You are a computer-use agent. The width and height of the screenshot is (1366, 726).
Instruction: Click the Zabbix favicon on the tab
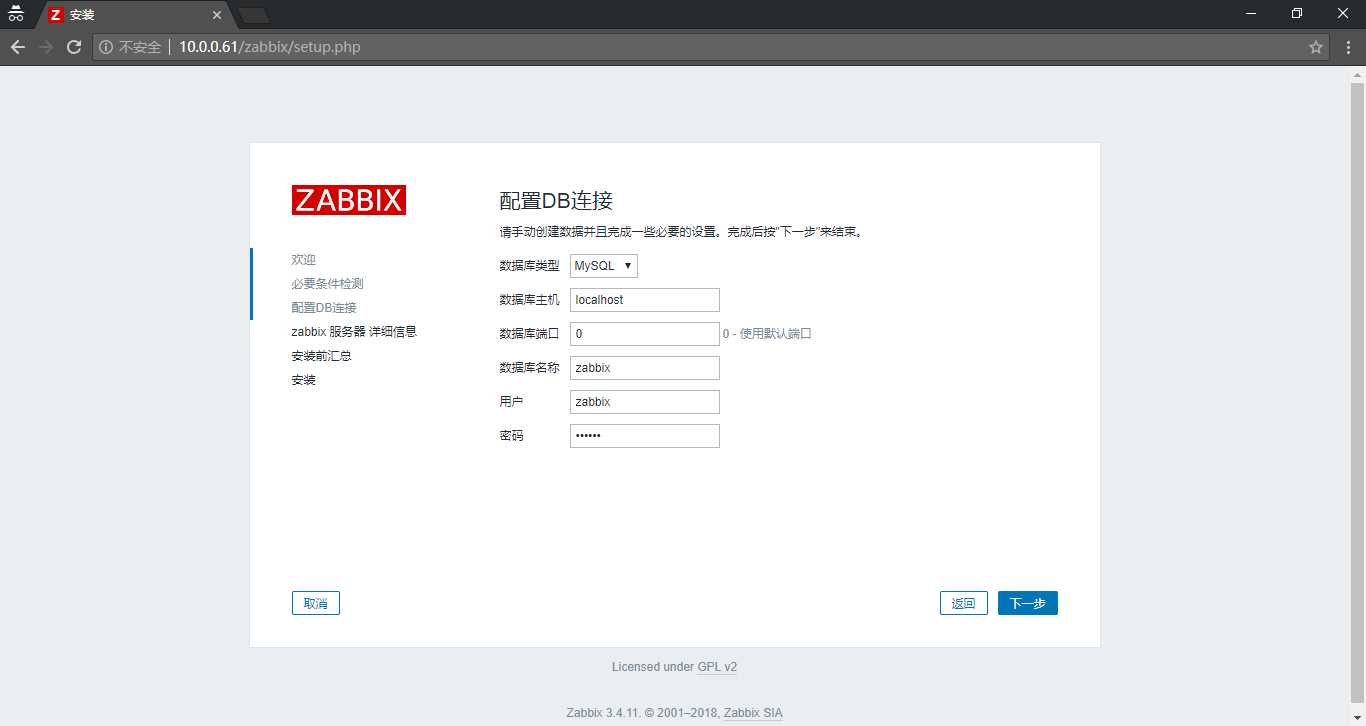tap(56, 15)
